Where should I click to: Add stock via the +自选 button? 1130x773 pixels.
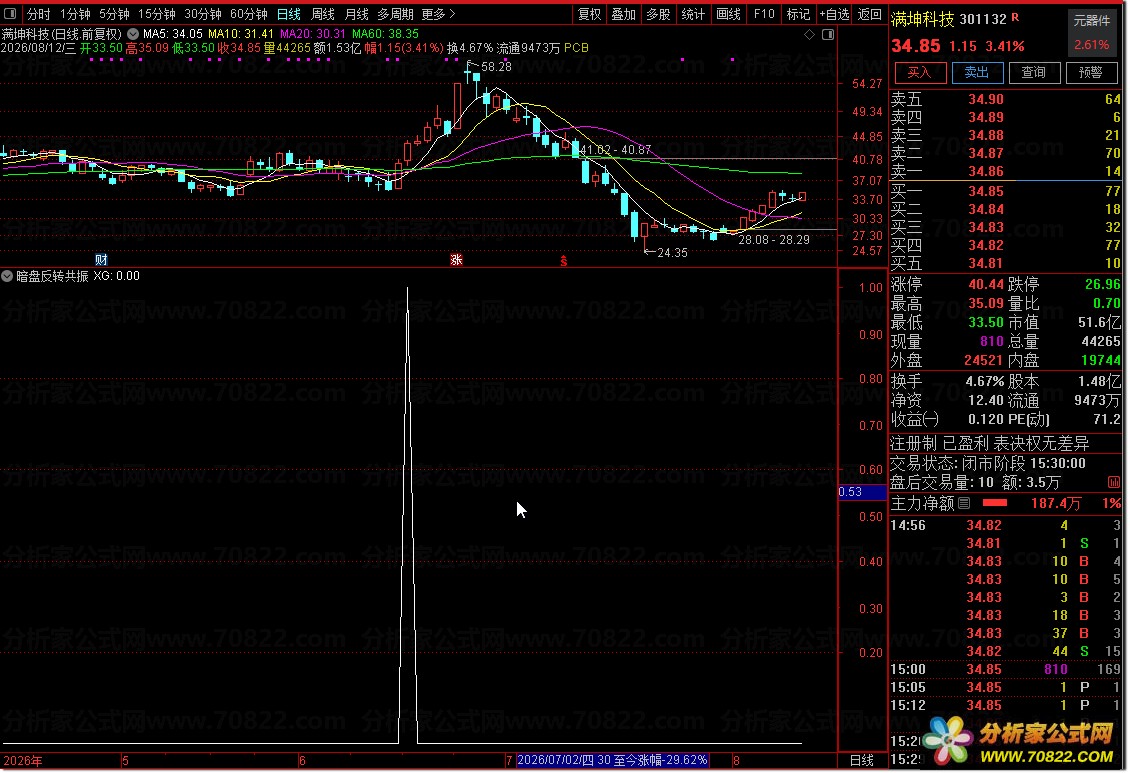pyautogui.click(x=835, y=14)
